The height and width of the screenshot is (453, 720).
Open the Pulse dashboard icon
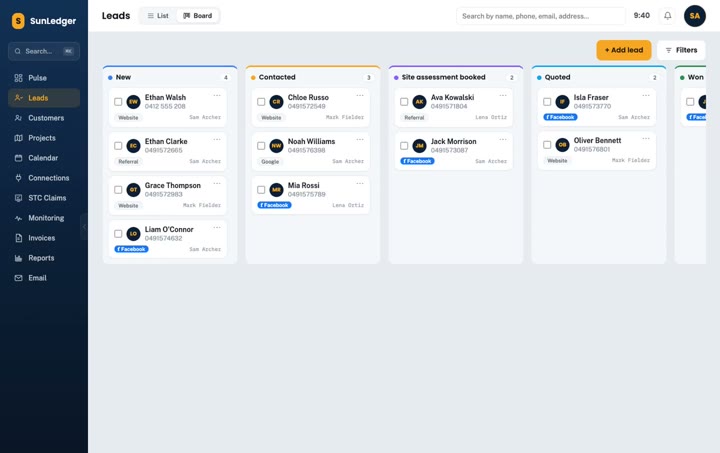18,78
